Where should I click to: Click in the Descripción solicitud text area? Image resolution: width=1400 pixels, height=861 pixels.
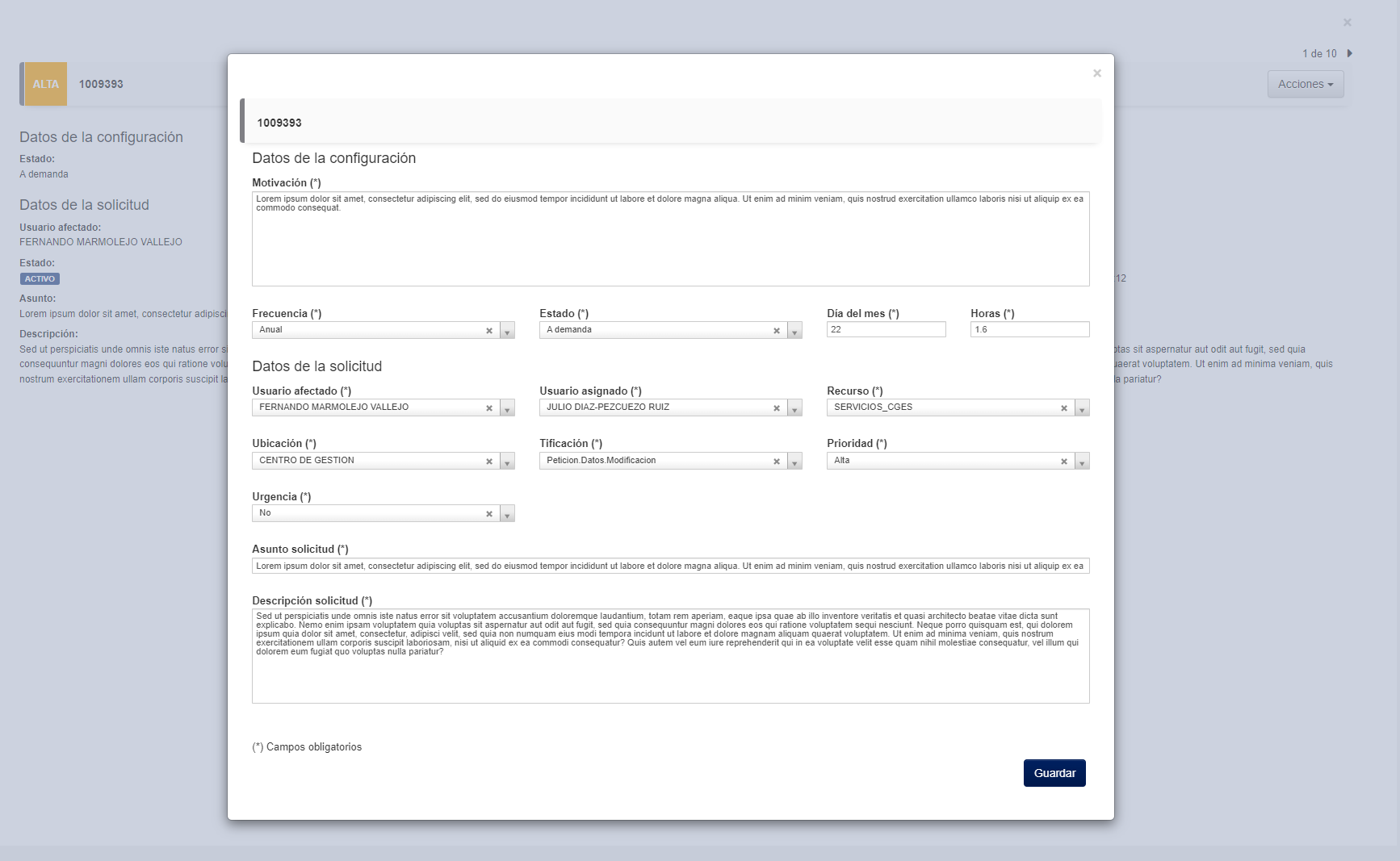click(x=671, y=656)
